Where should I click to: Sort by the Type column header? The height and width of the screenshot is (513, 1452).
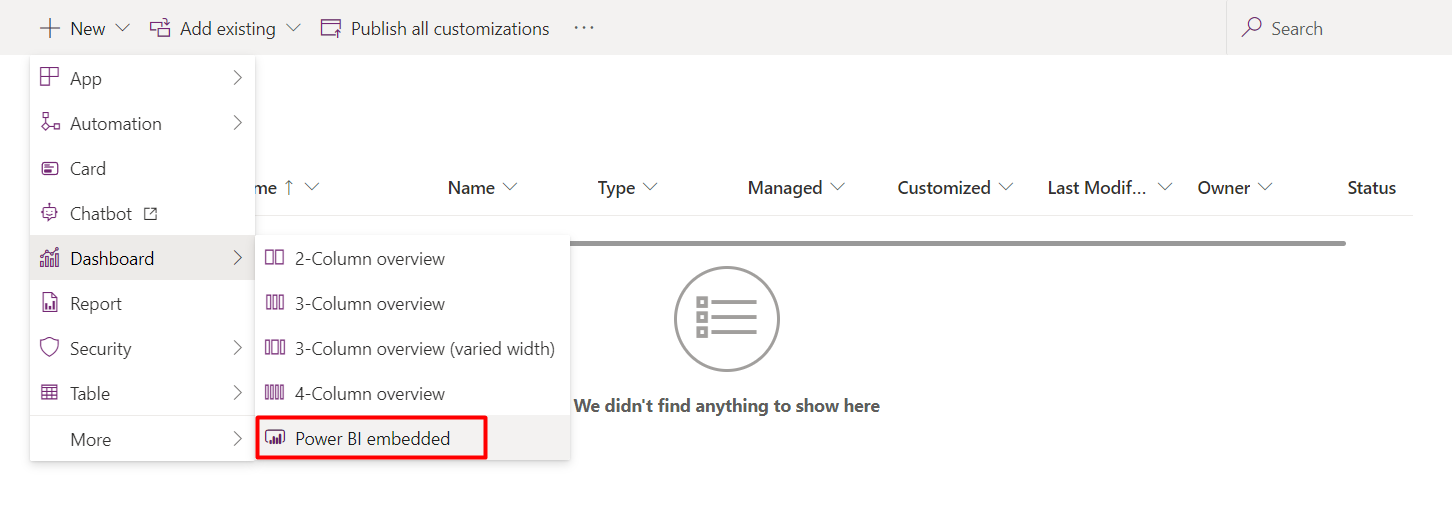(x=616, y=187)
